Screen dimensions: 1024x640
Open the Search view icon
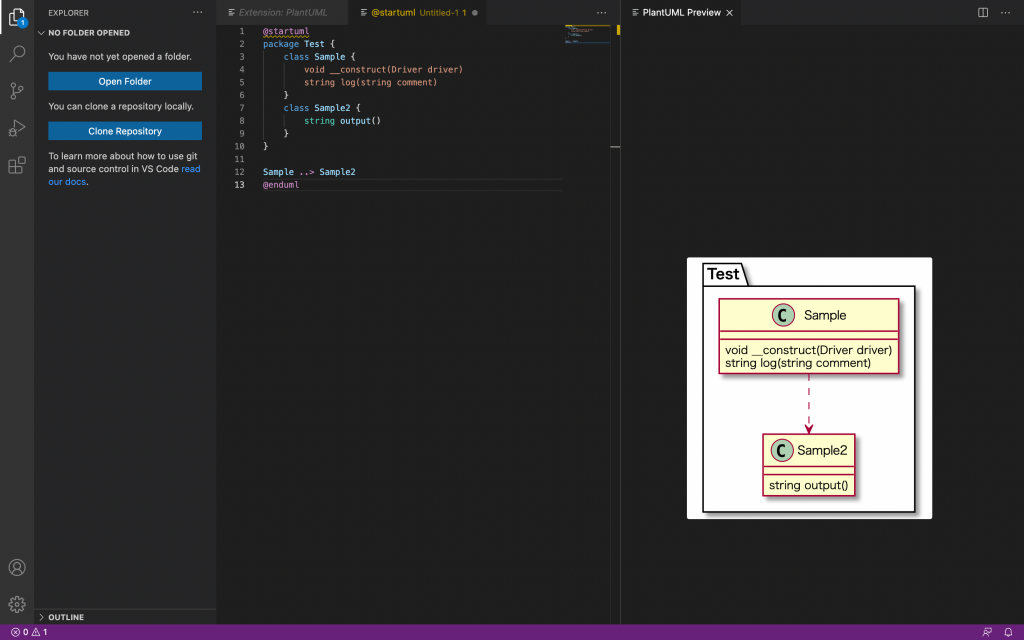tap(16, 54)
